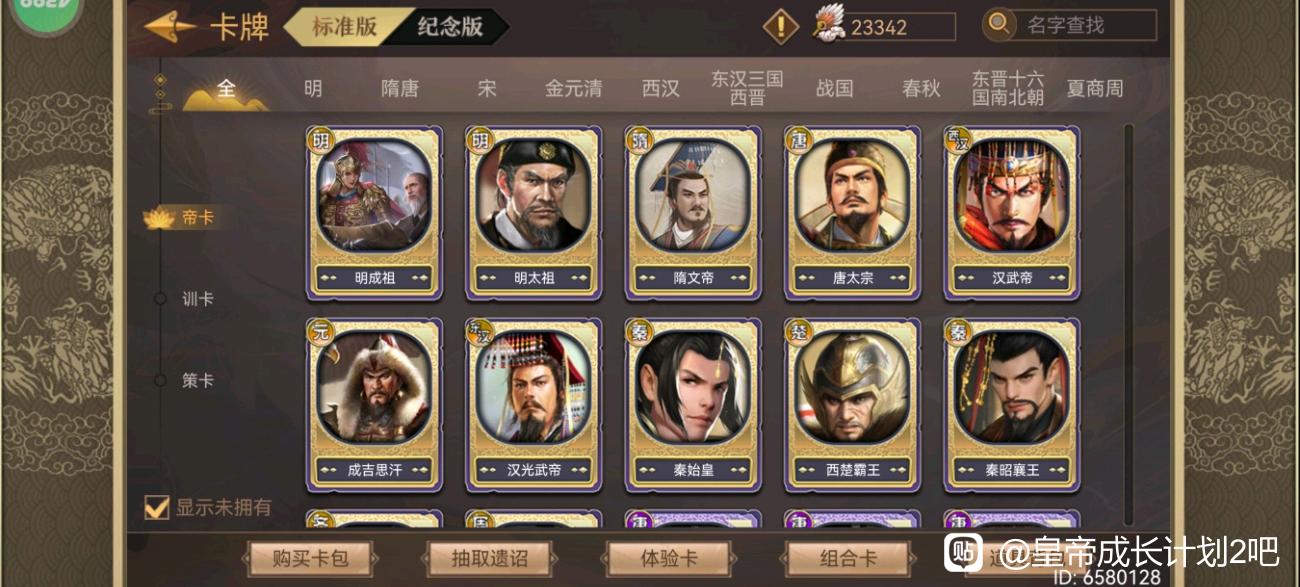
Task: Open the 明成祖 emperor card
Action: 374,212
